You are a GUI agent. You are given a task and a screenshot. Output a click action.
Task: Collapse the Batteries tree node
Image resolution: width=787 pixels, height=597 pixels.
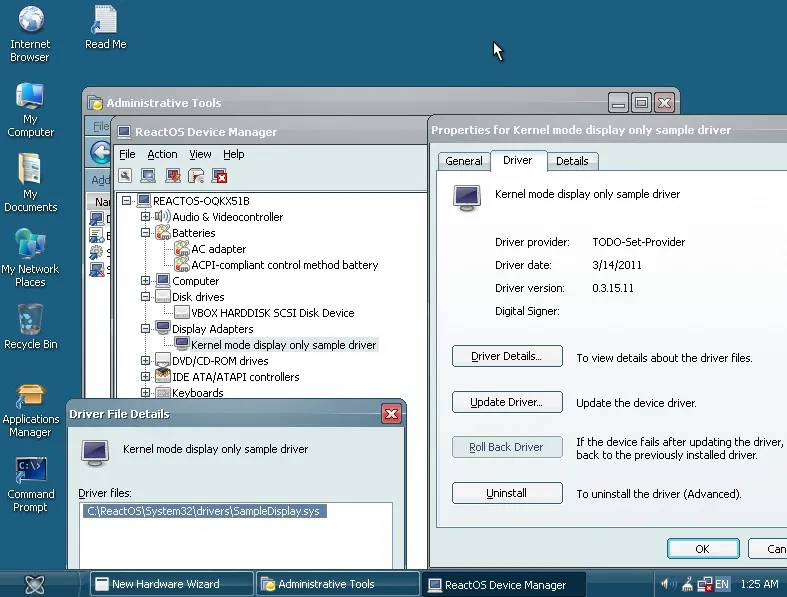[146, 233]
